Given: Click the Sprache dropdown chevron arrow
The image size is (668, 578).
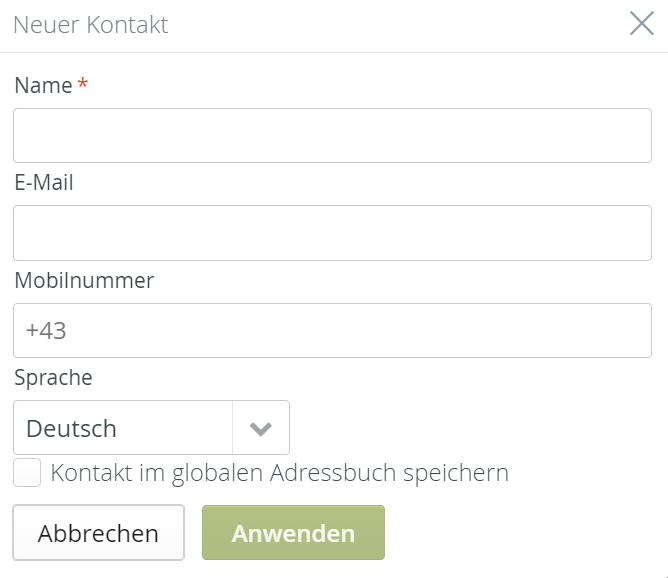Looking at the screenshot, I should click(261, 429).
